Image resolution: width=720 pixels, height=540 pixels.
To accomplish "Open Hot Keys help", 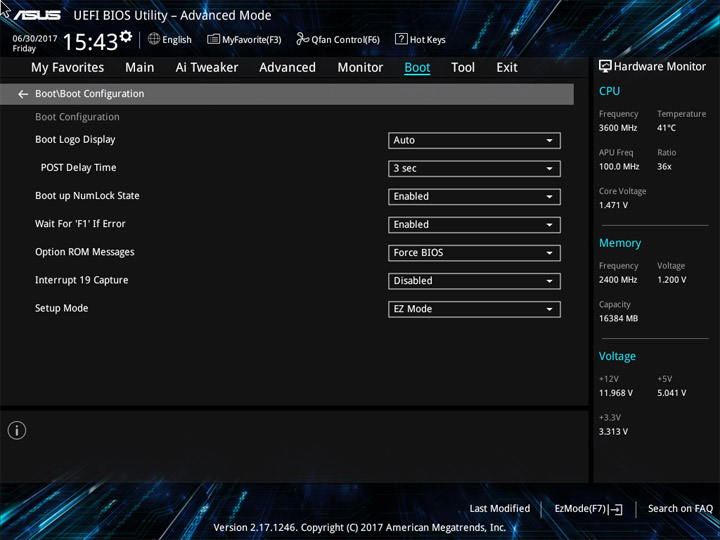I will coord(420,39).
